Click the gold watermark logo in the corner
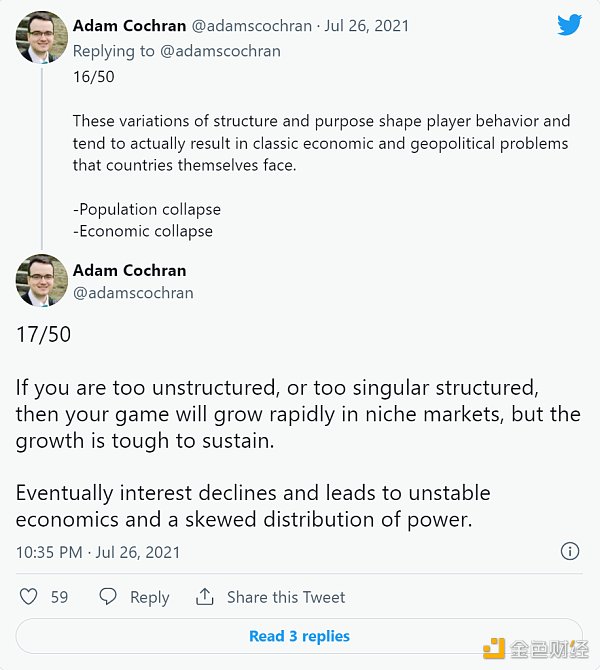The width and height of the screenshot is (600, 670). (494, 649)
